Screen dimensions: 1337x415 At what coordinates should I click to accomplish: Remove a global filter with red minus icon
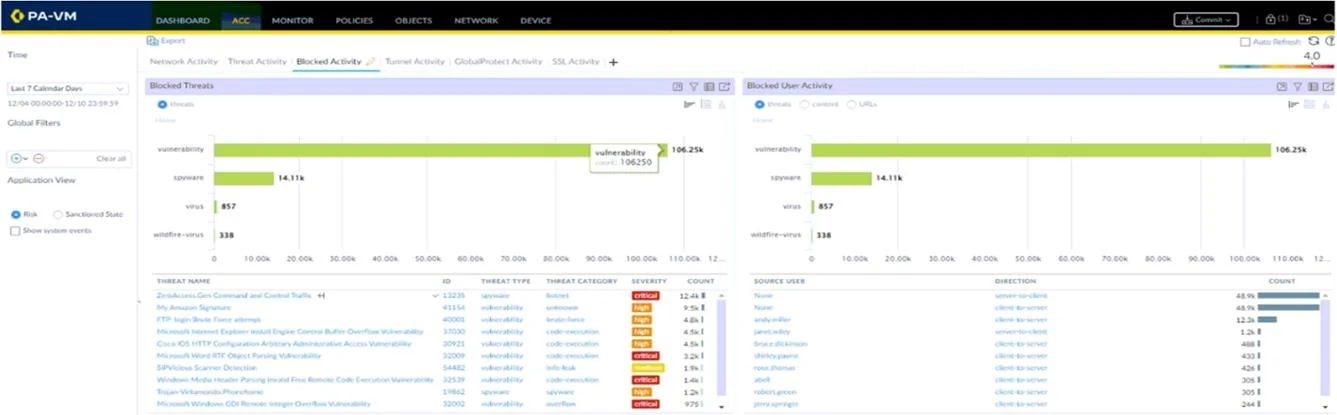(x=38, y=158)
